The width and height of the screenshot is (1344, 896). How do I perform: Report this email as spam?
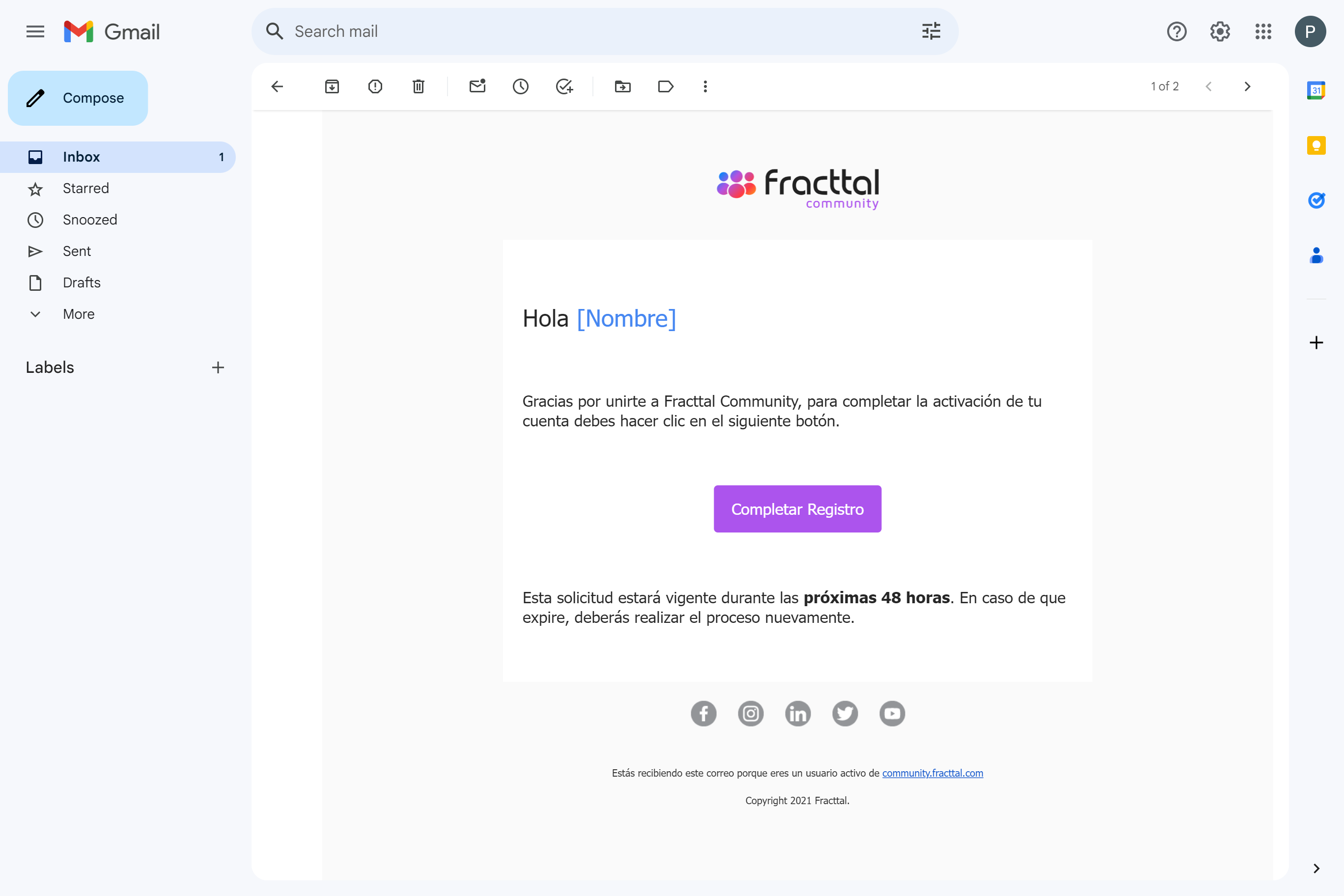[x=375, y=86]
